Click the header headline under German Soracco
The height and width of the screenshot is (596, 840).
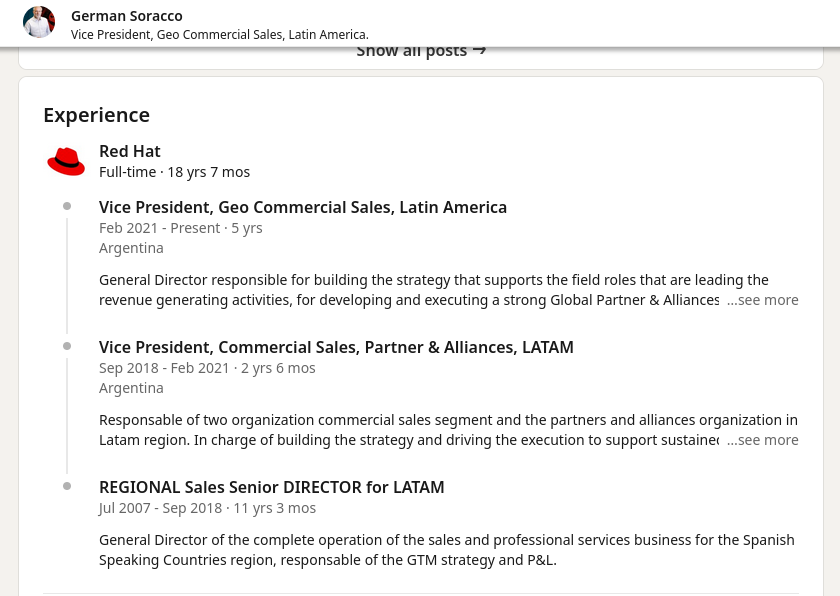point(220,35)
